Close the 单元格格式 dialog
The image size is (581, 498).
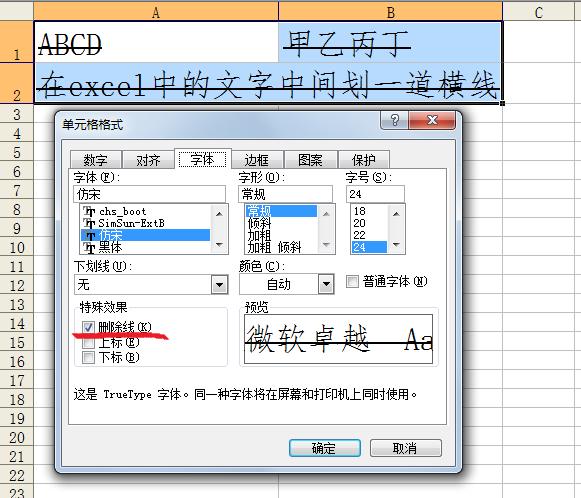coord(432,120)
